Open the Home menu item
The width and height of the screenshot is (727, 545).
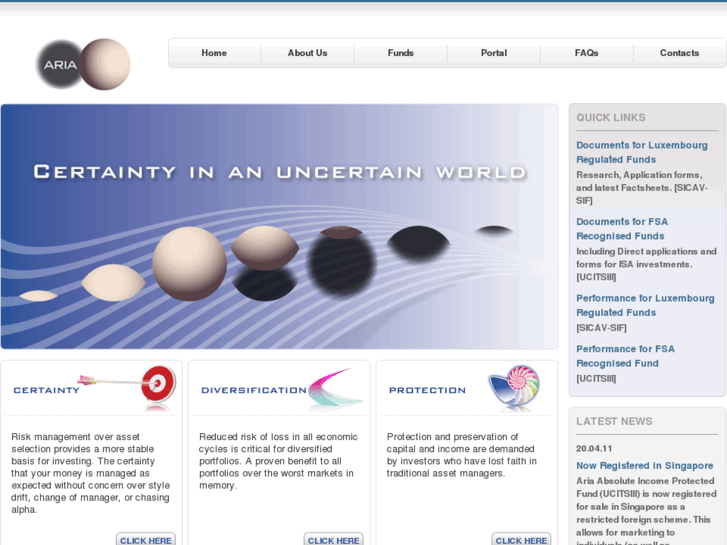click(x=214, y=53)
